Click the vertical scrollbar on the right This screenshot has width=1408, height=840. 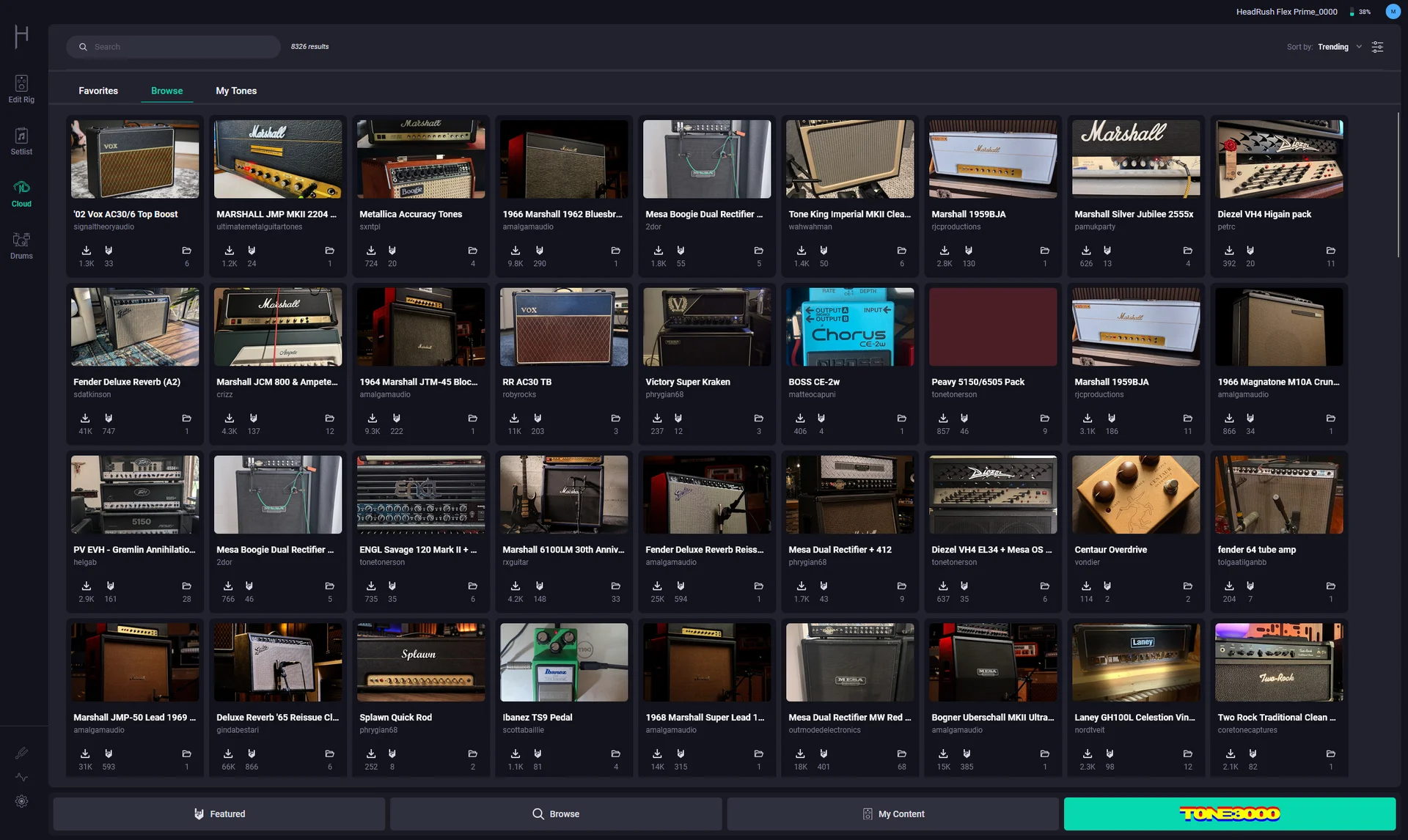pos(1398,183)
